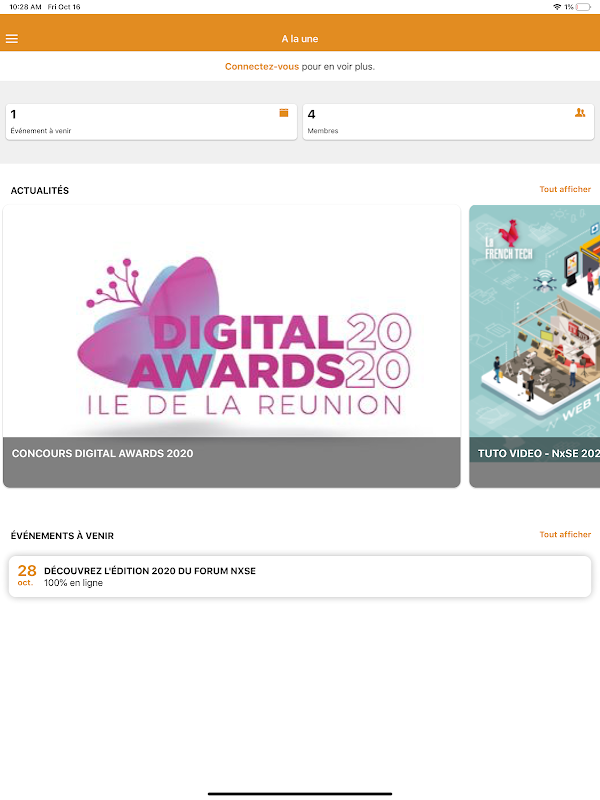
Task: Tap the ACTUALITÉS section heading
Action: 40,190
